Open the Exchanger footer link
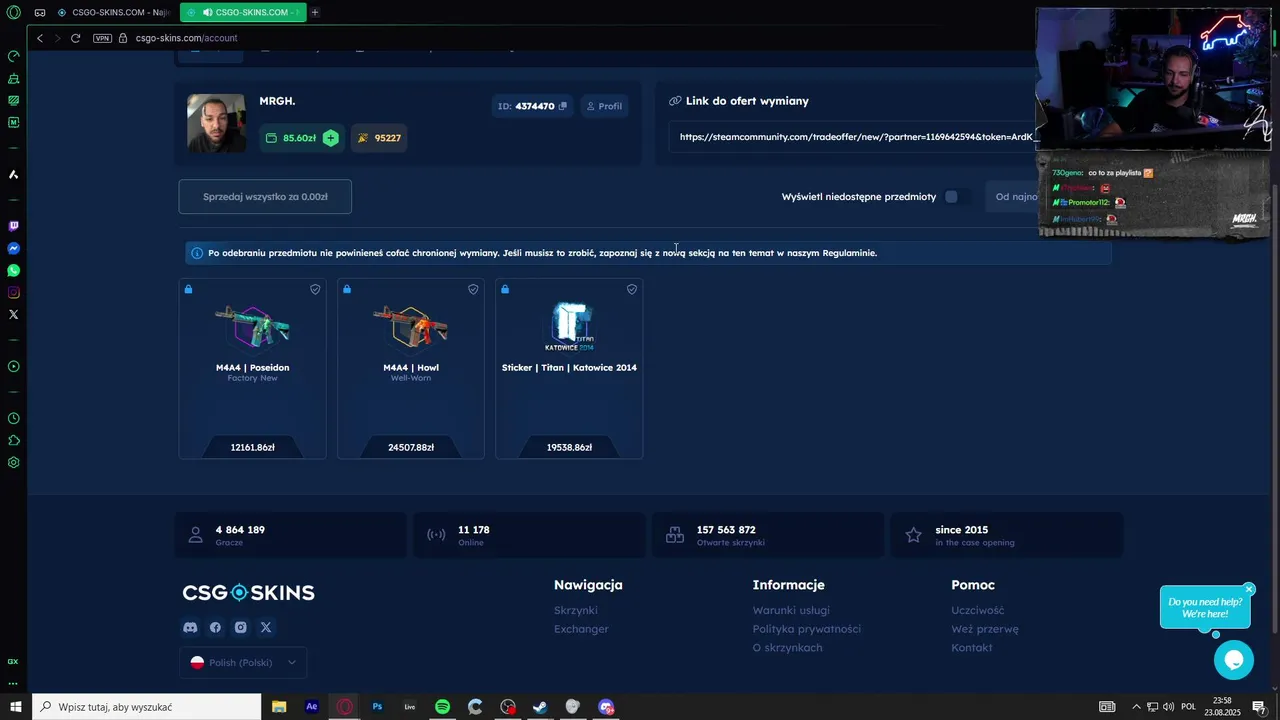Viewport: 1280px width, 720px height. click(x=581, y=629)
